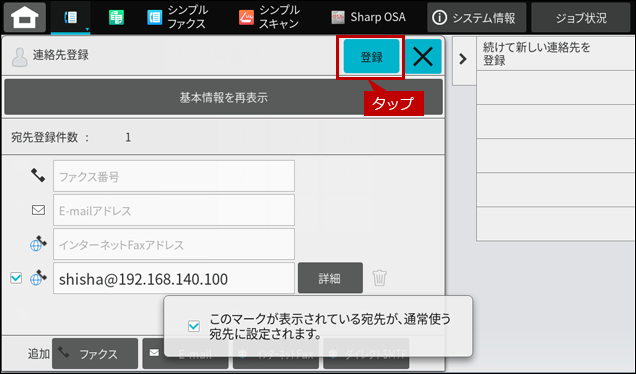
Task: Click 基本情報を再表示 bar
Action: (x=223, y=97)
